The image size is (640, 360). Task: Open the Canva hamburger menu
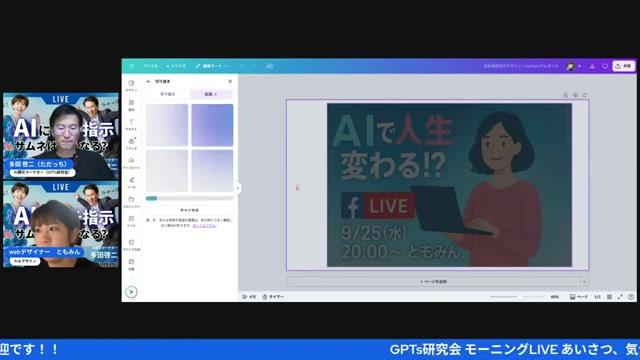coord(131,66)
